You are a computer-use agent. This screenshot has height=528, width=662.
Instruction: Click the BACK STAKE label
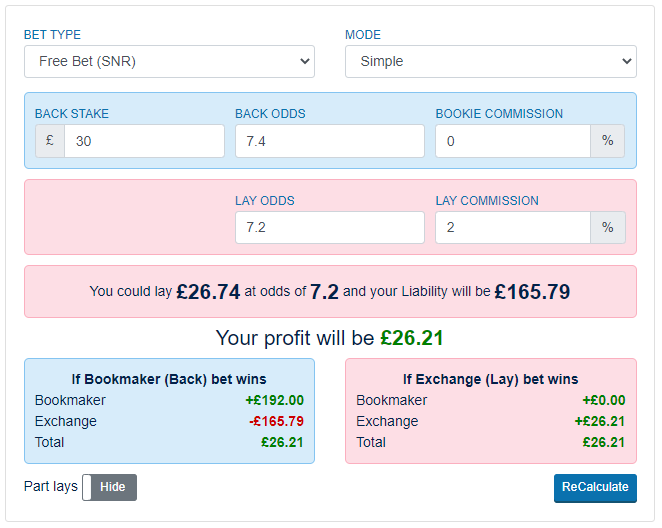coord(72,114)
